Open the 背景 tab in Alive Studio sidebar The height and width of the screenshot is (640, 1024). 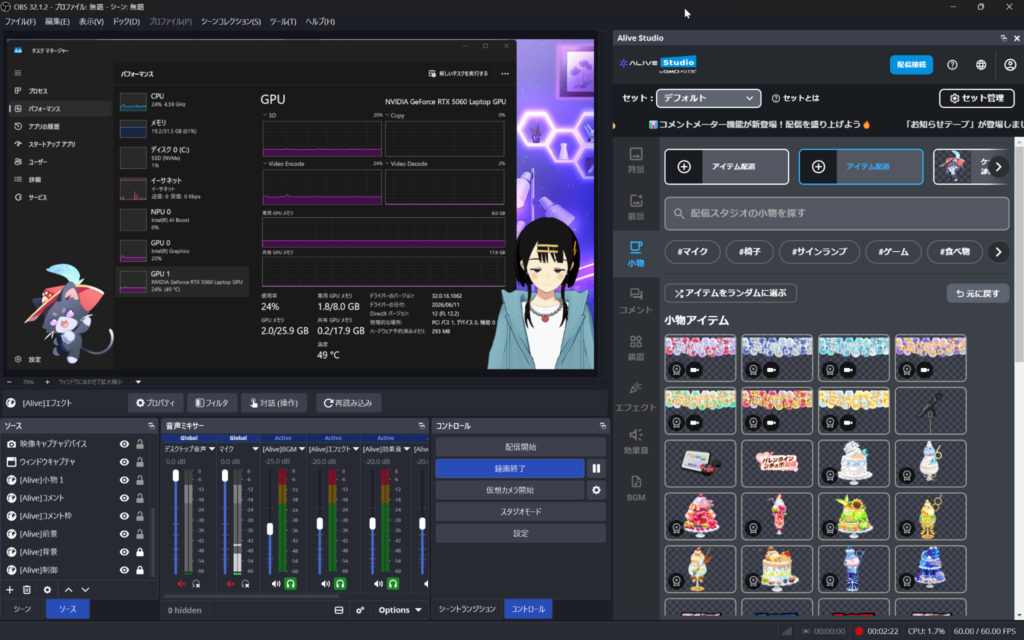pyautogui.click(x=635, y=161)
